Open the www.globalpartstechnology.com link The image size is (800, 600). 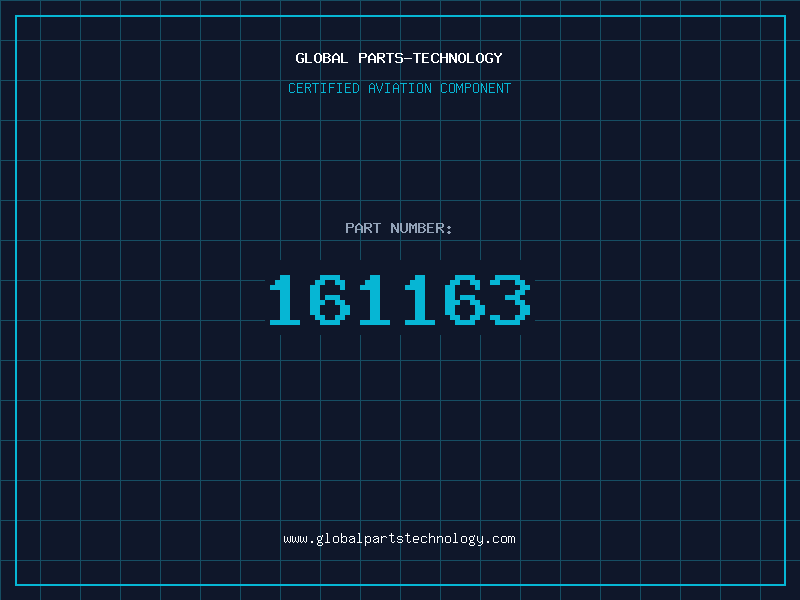(399, 539)
